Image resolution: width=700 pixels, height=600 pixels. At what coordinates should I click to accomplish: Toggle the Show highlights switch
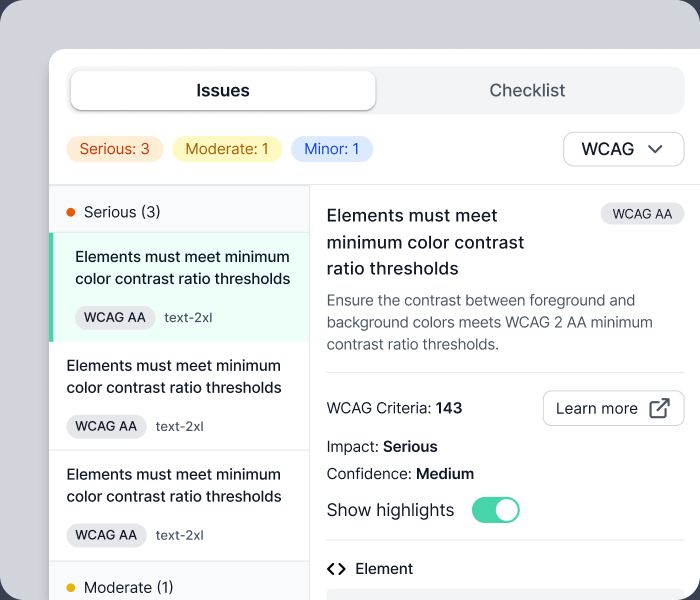tap(496, 510)
